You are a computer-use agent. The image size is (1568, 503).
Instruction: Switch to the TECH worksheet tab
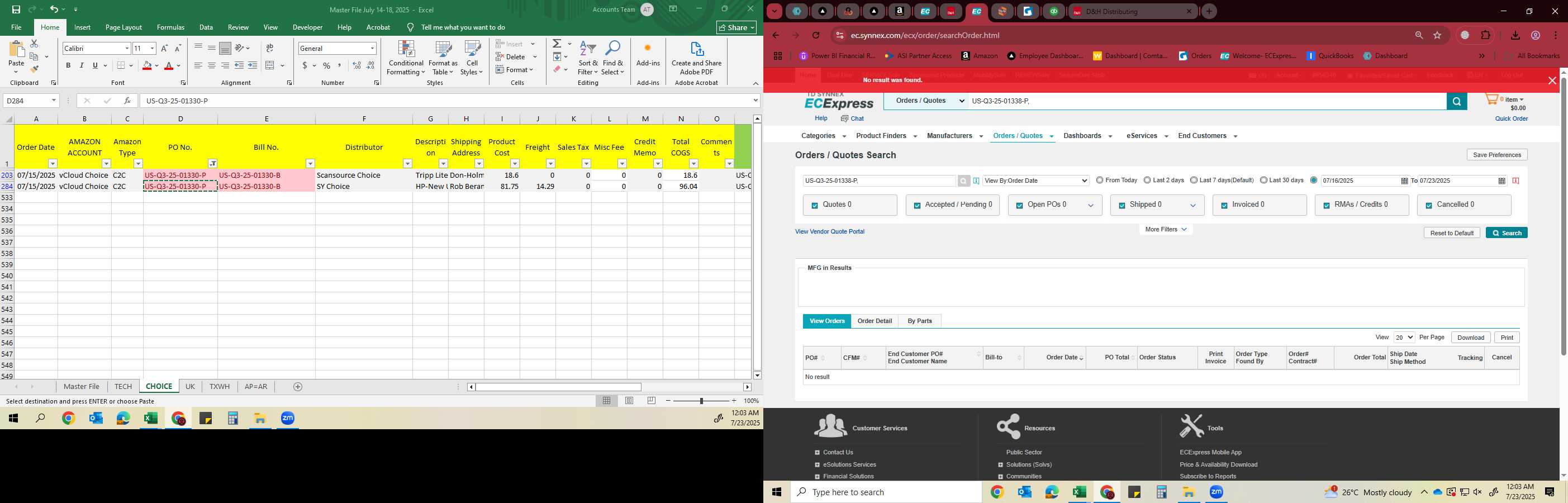tap(123, 387)
